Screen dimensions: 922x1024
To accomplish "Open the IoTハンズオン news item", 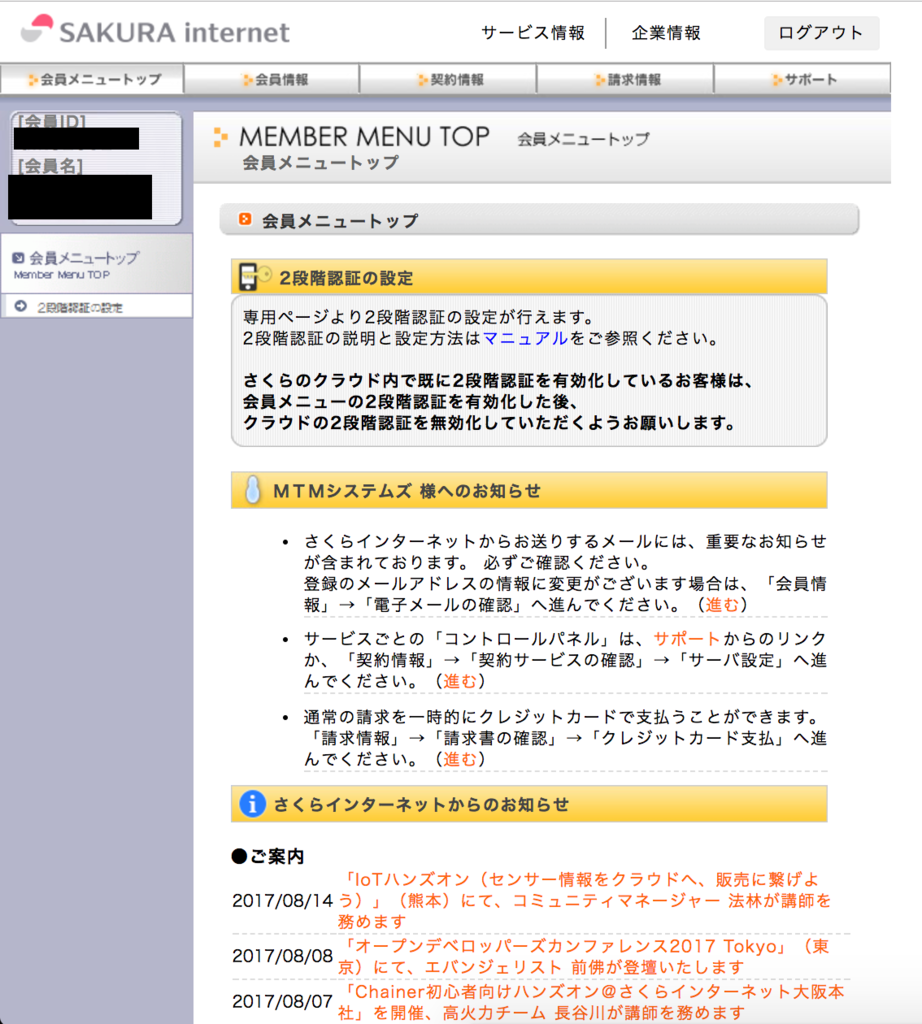I will click(x=584, y=901).
